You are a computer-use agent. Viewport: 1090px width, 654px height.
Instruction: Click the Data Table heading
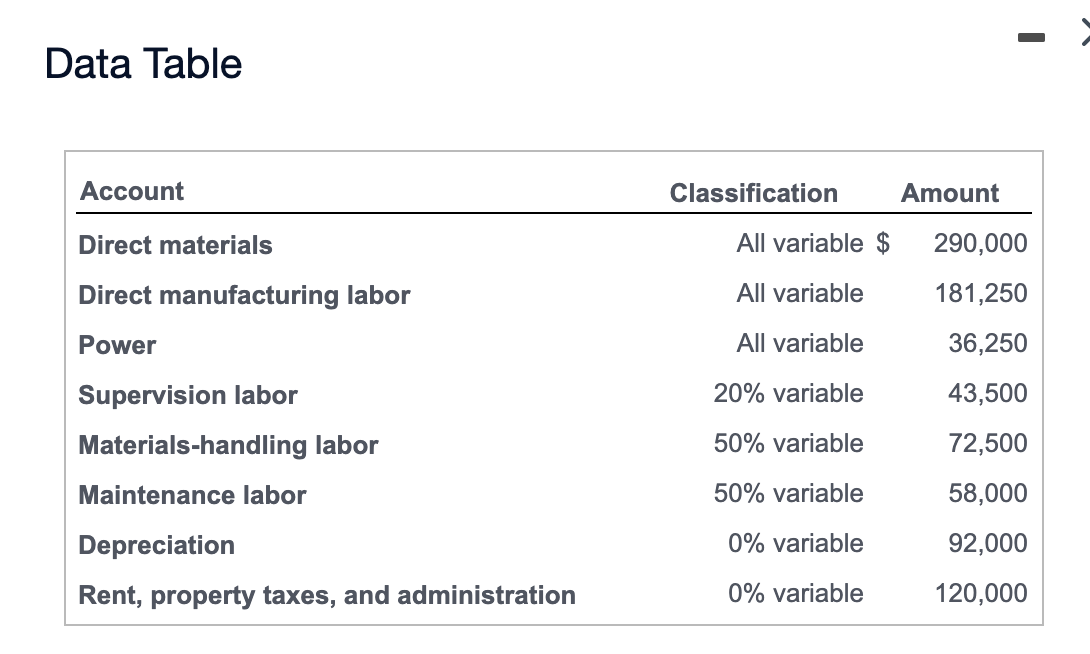(x=141, y=64)
